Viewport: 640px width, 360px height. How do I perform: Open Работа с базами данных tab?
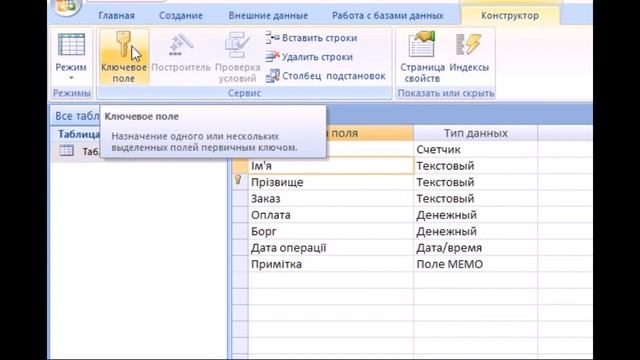coord(387,16)
